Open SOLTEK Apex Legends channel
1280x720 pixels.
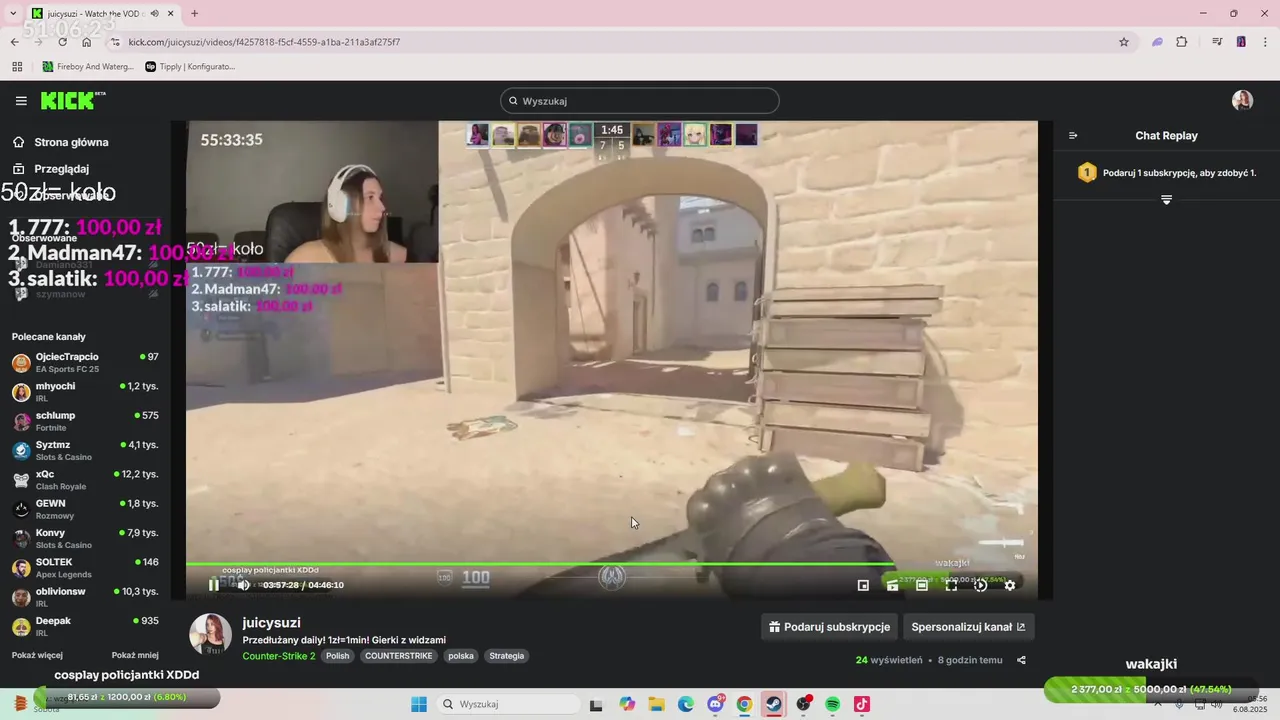(85, 568)
